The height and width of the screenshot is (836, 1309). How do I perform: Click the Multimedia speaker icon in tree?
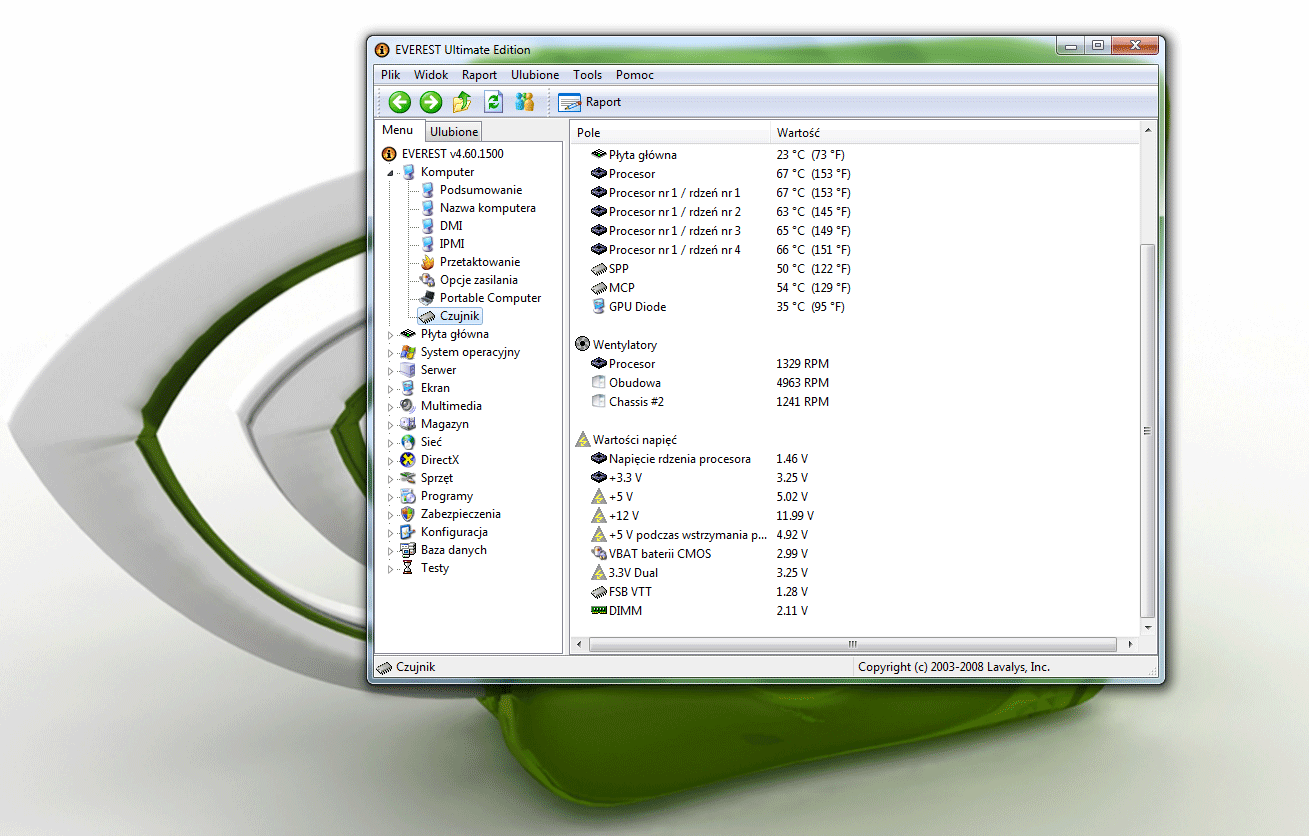(x=408, y=406)
